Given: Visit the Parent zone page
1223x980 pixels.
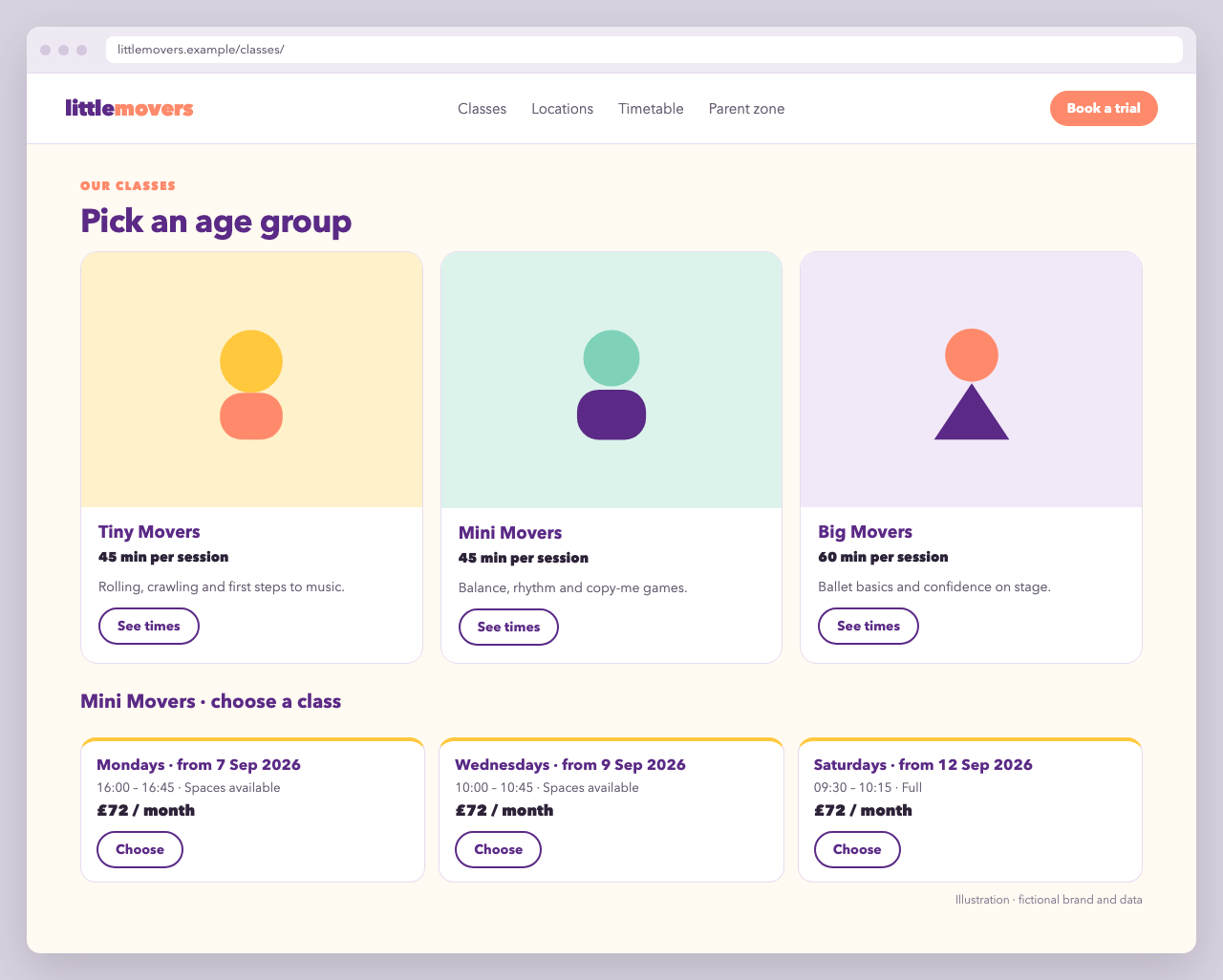Looking at the screenshot, I should pos(746,109).
